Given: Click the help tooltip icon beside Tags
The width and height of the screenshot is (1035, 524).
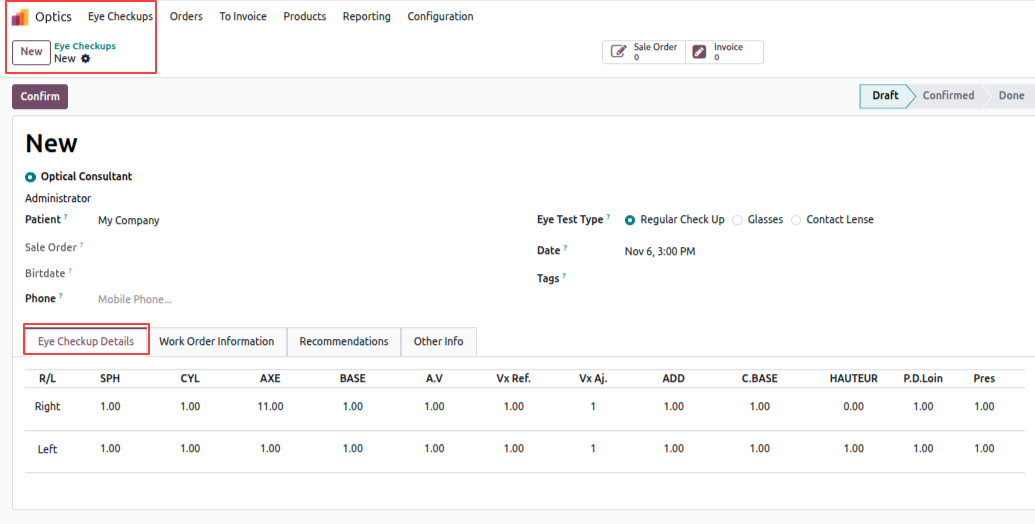Looking at the screenshot, I should 565,276.
